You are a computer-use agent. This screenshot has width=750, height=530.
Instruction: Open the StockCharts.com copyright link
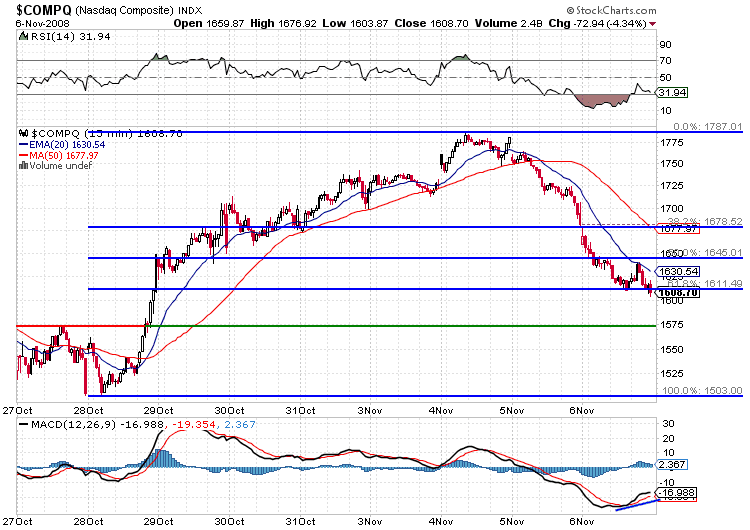pos(611,10)
